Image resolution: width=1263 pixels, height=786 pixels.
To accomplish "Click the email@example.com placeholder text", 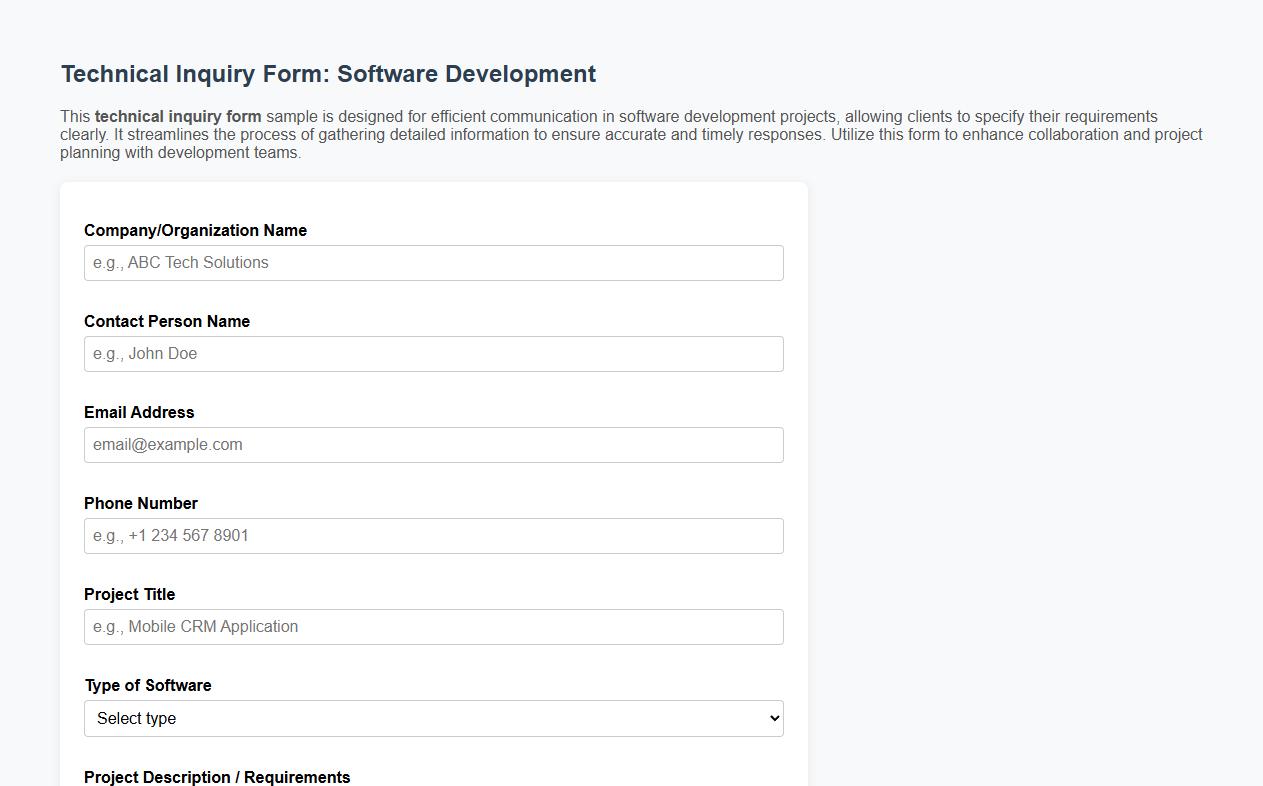I will click(167, 444).
